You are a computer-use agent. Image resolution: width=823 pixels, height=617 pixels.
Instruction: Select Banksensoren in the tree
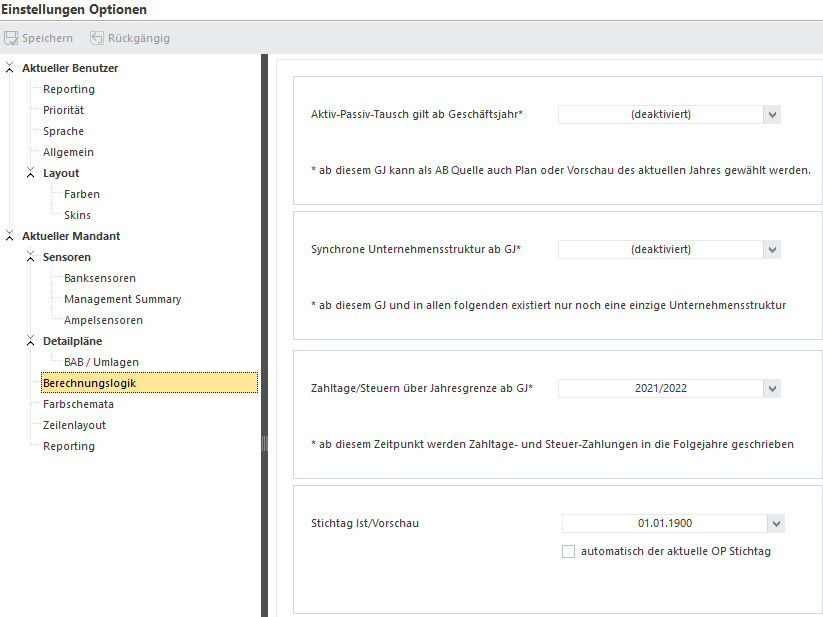tap(100, 278)
